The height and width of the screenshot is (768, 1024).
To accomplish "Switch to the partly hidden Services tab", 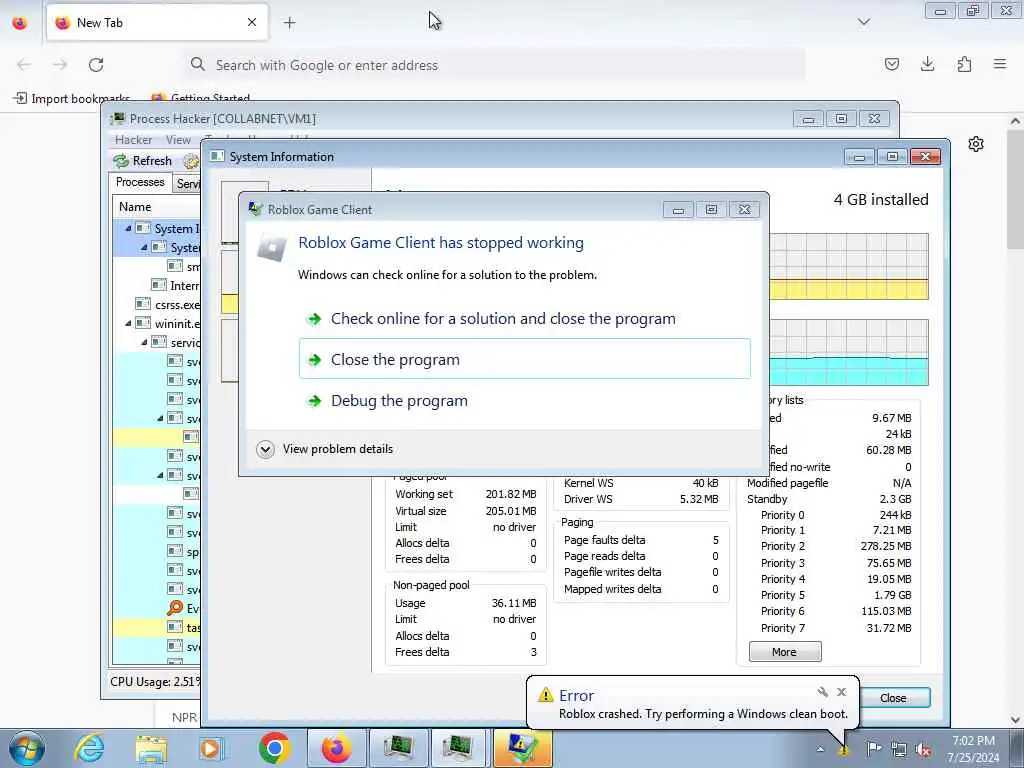I will [187, 184].
